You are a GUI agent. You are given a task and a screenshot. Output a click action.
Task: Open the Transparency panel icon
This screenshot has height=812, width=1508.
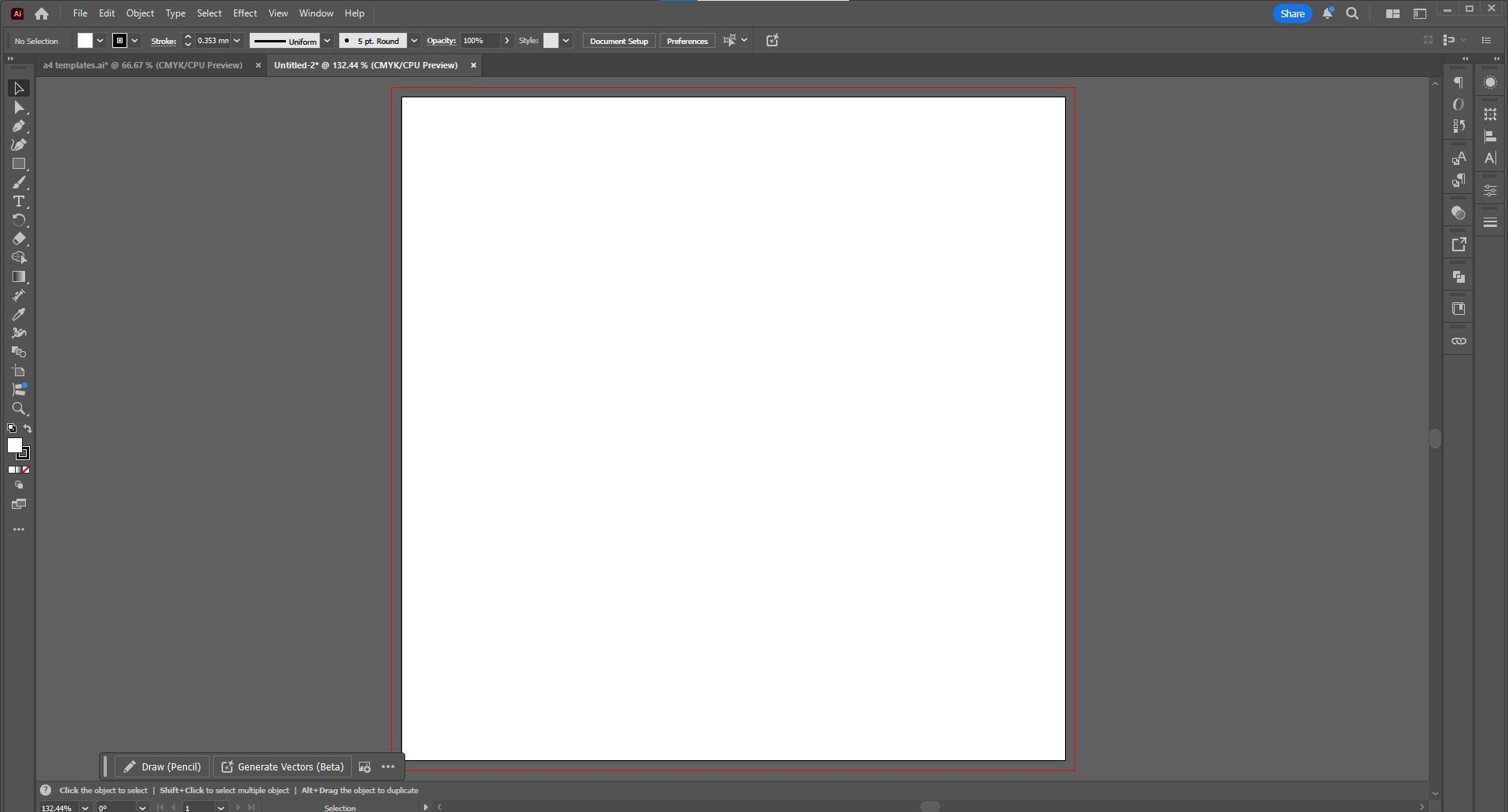pos(1459,214)
